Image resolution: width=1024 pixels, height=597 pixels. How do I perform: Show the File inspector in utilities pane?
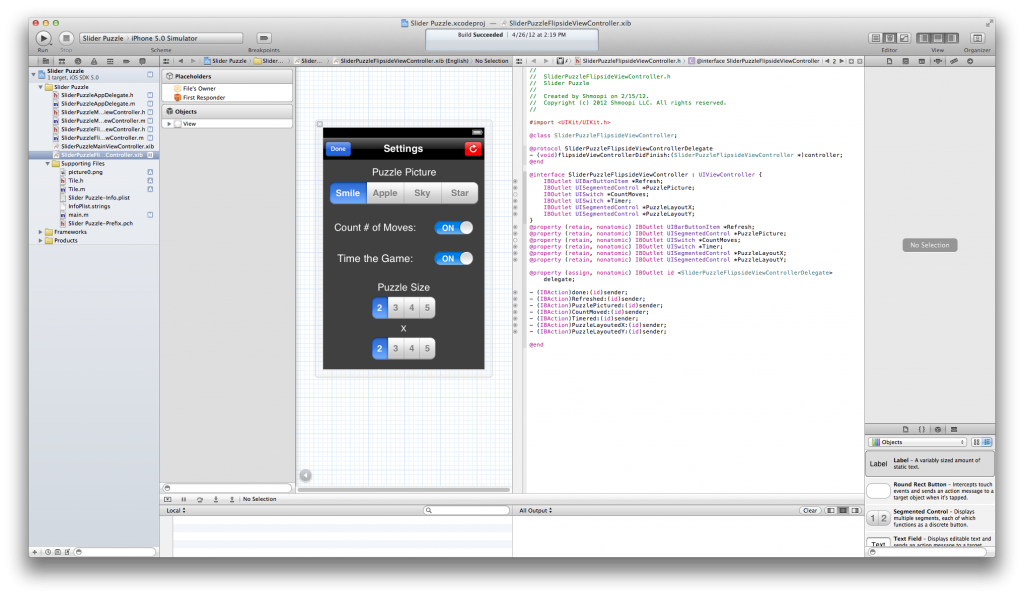coord(889,61)
